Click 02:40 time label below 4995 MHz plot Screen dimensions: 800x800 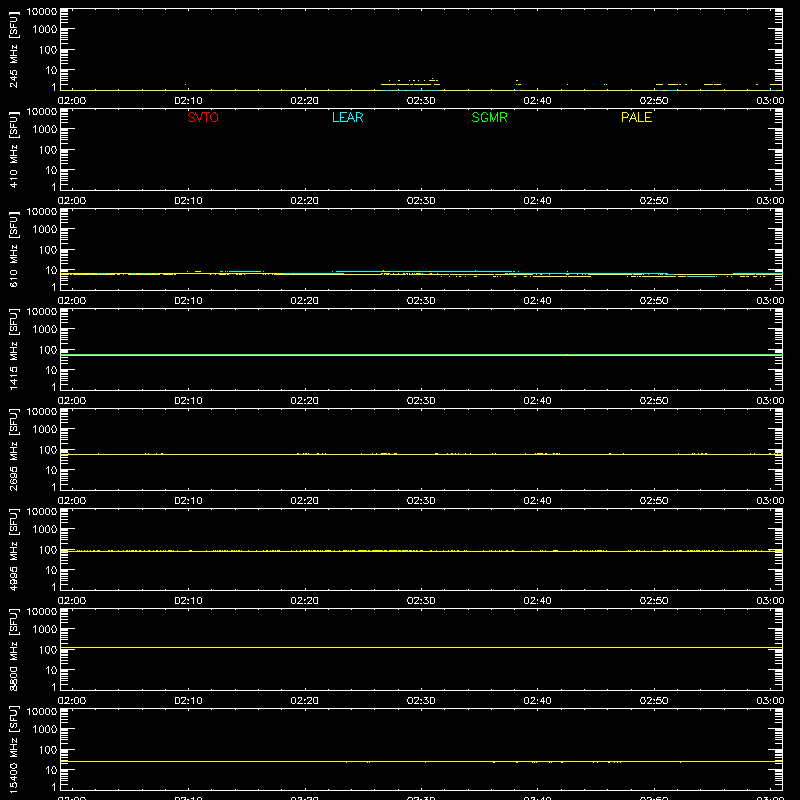(x=537, y=601)
